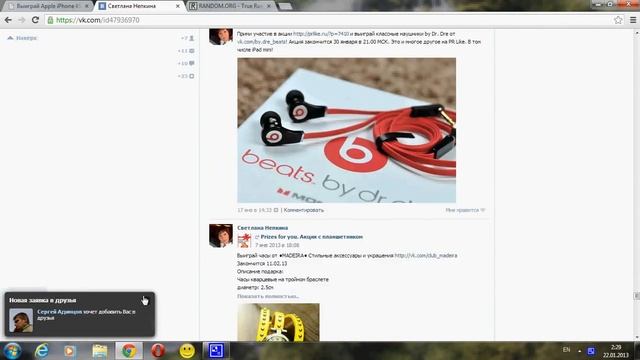640x360 pixels.
Task: Click the Chrome icon in taskbar
Action: [x=129, y=351]
